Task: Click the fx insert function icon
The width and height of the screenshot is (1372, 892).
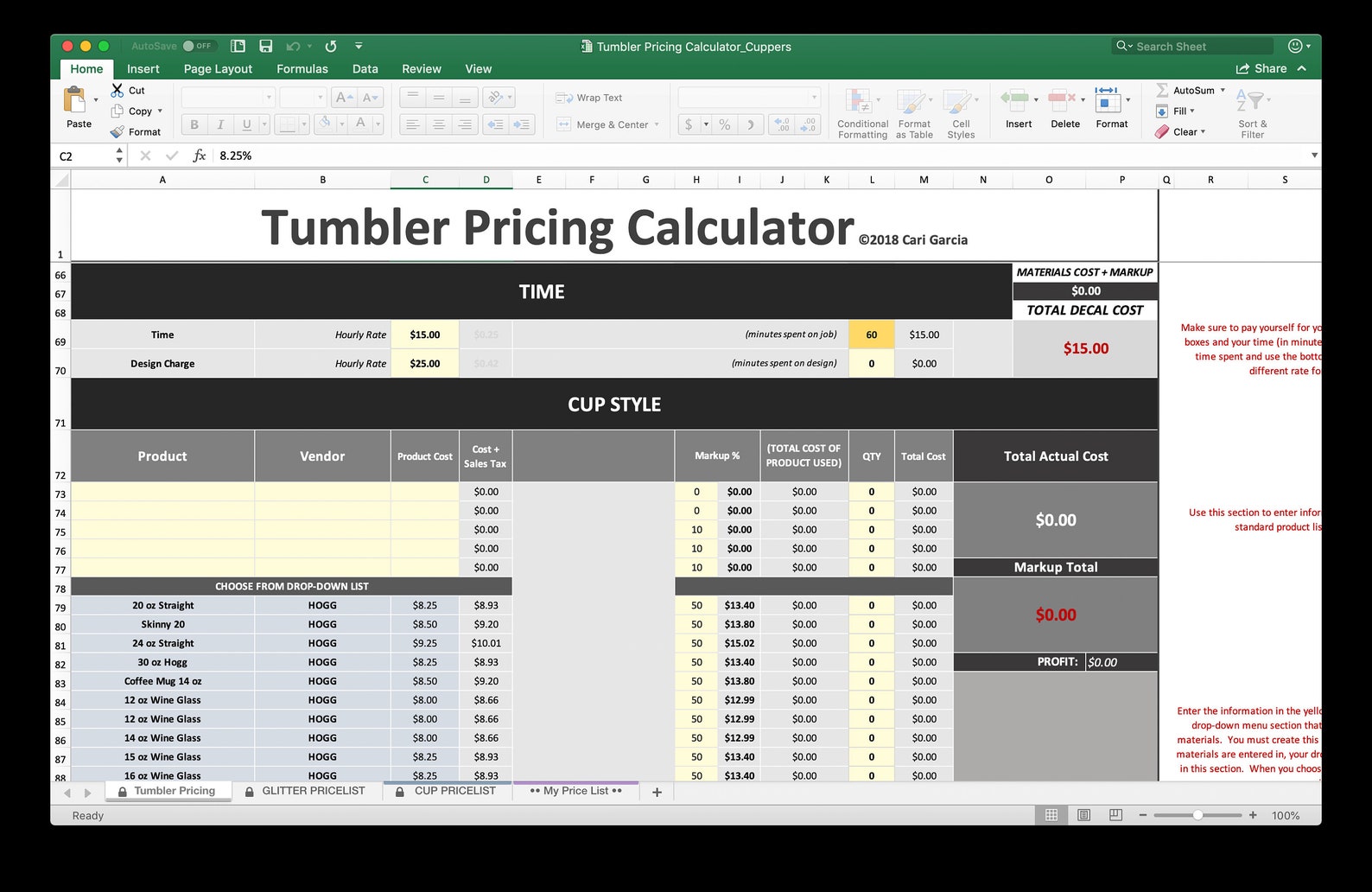Action: tap(199, 156)
